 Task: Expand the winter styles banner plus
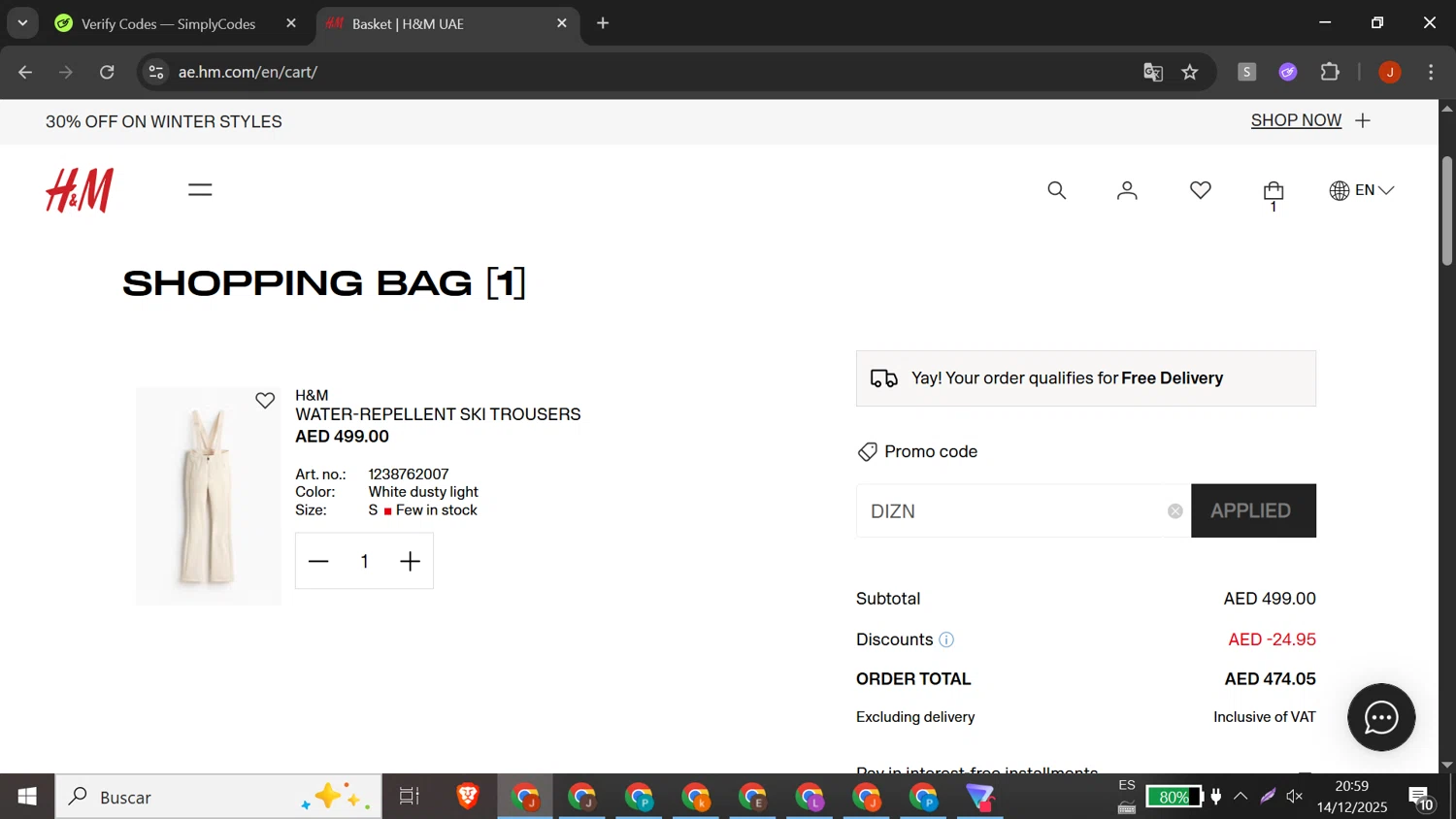(x=1363, y=120)
